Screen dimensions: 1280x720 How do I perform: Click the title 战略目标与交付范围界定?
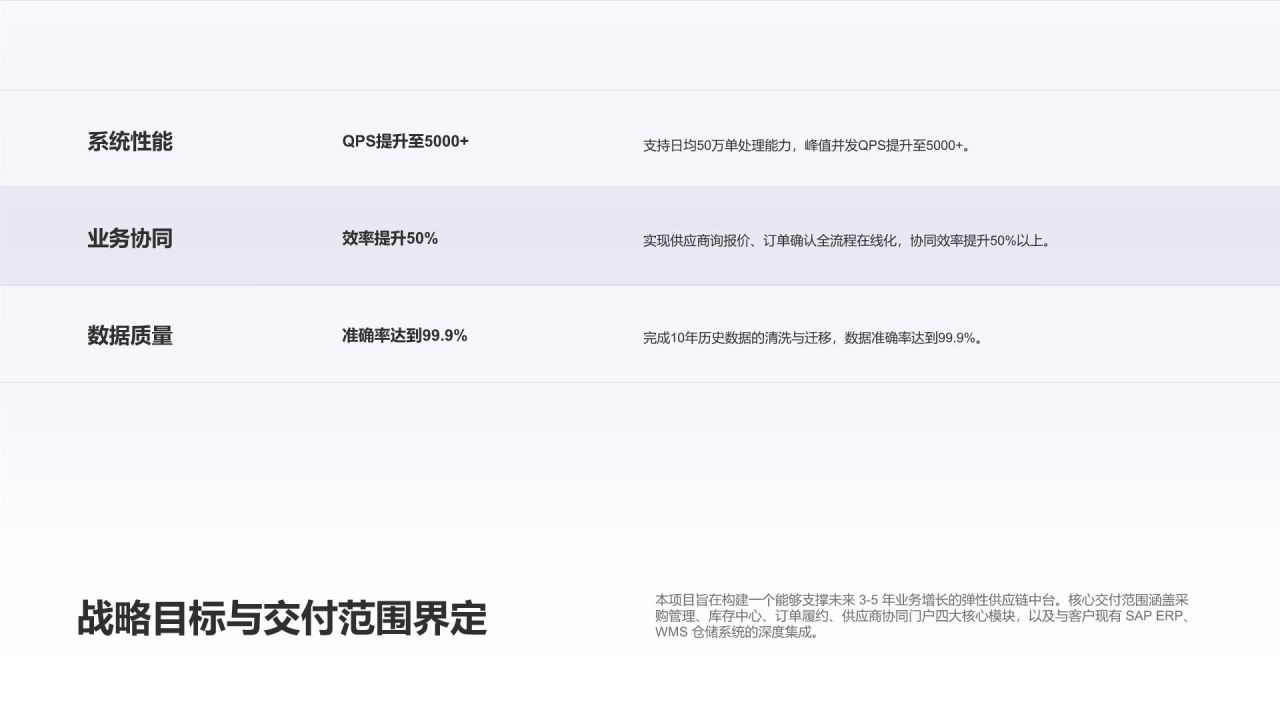pyautogui.click(x=282, y=619)
